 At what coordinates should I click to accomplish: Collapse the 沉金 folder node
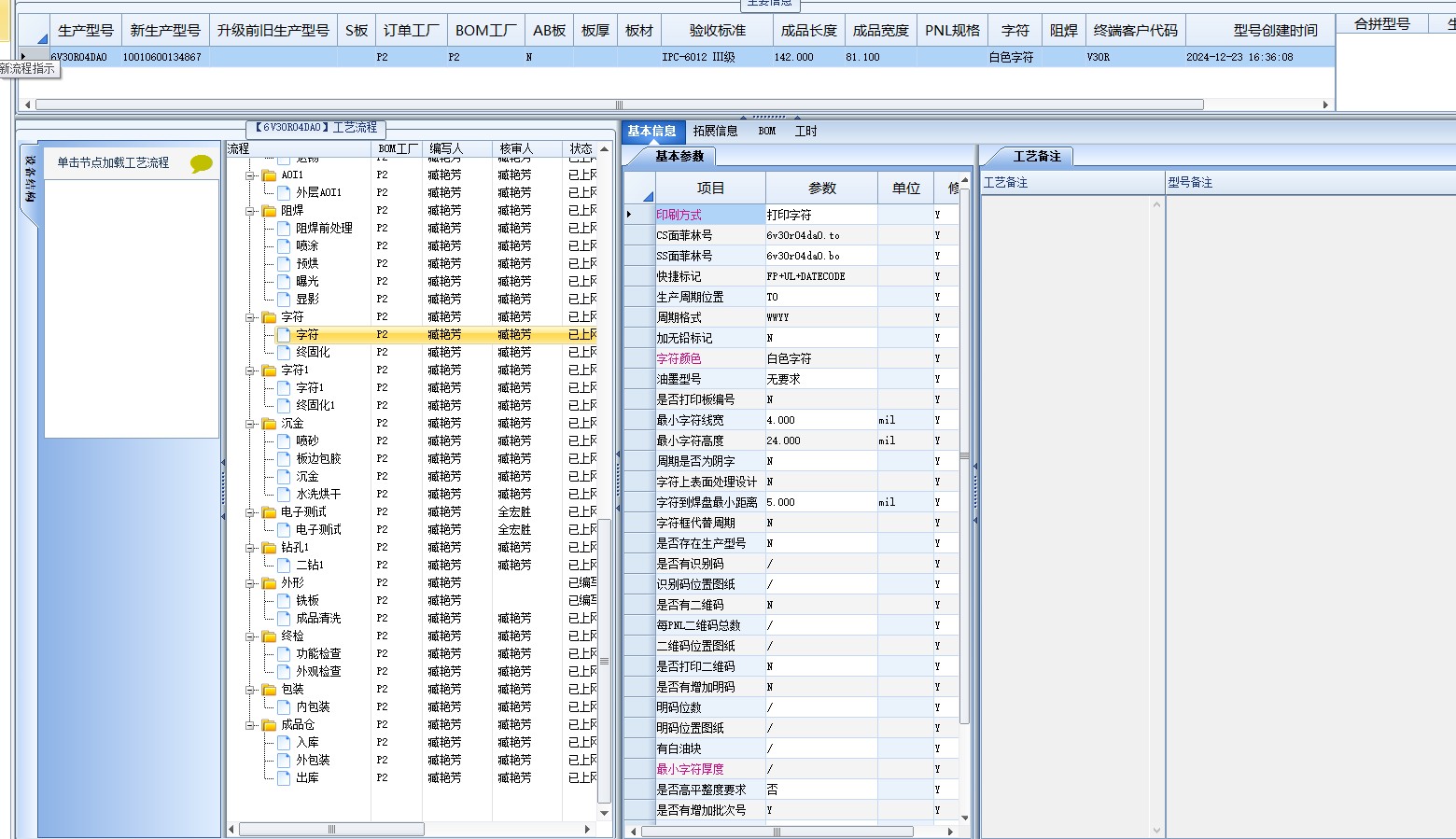pos(250,424)
